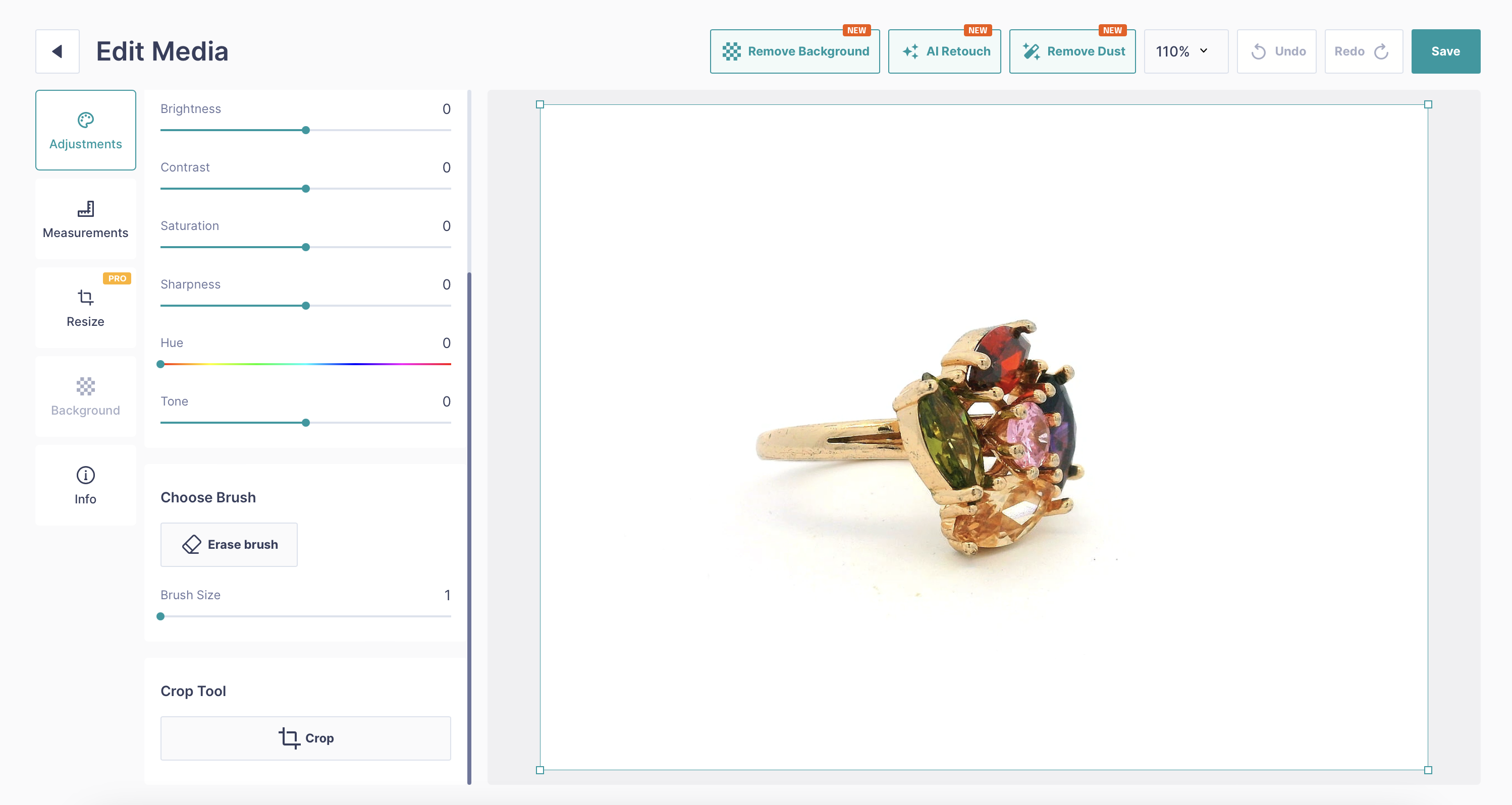
Task: Click the bottom-right crop handle
Action: (1428, 770)
